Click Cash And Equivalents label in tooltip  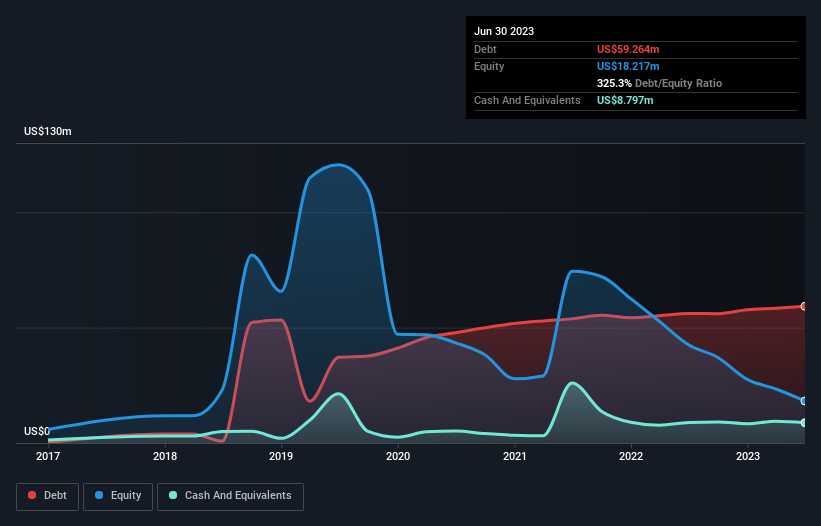tap(527, 100)
